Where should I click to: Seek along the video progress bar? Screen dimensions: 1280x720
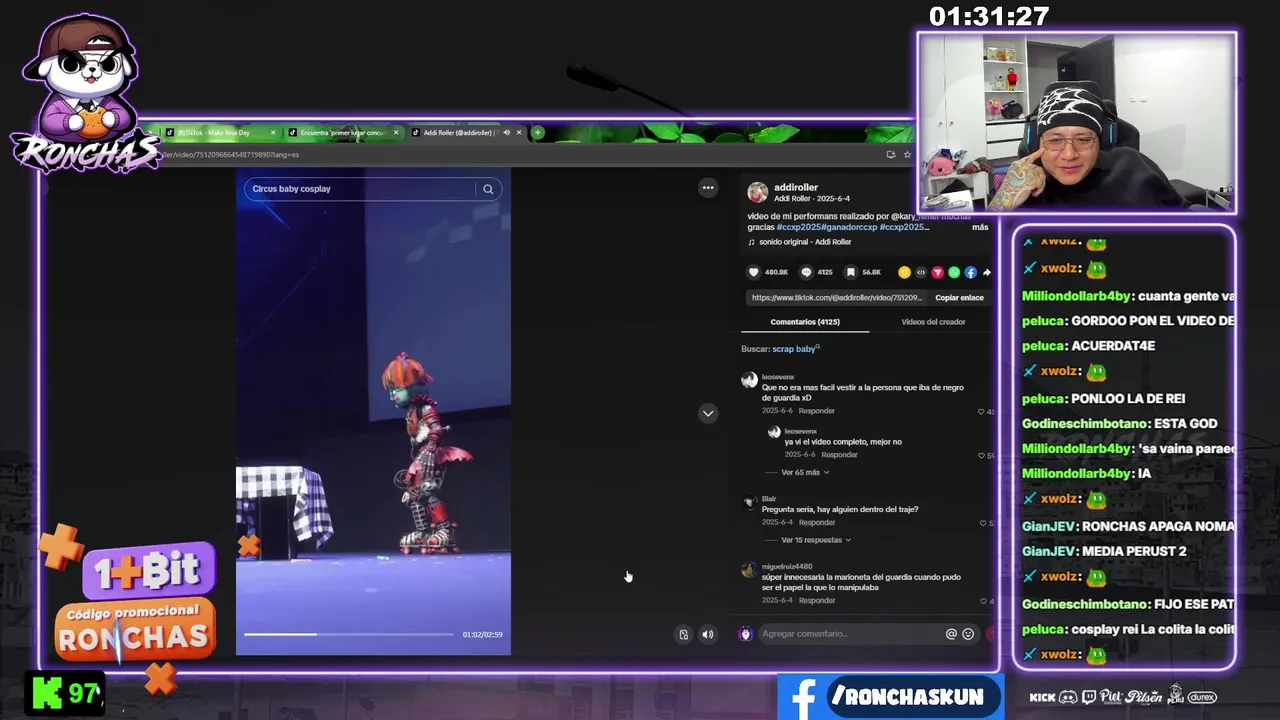point(348,634)
